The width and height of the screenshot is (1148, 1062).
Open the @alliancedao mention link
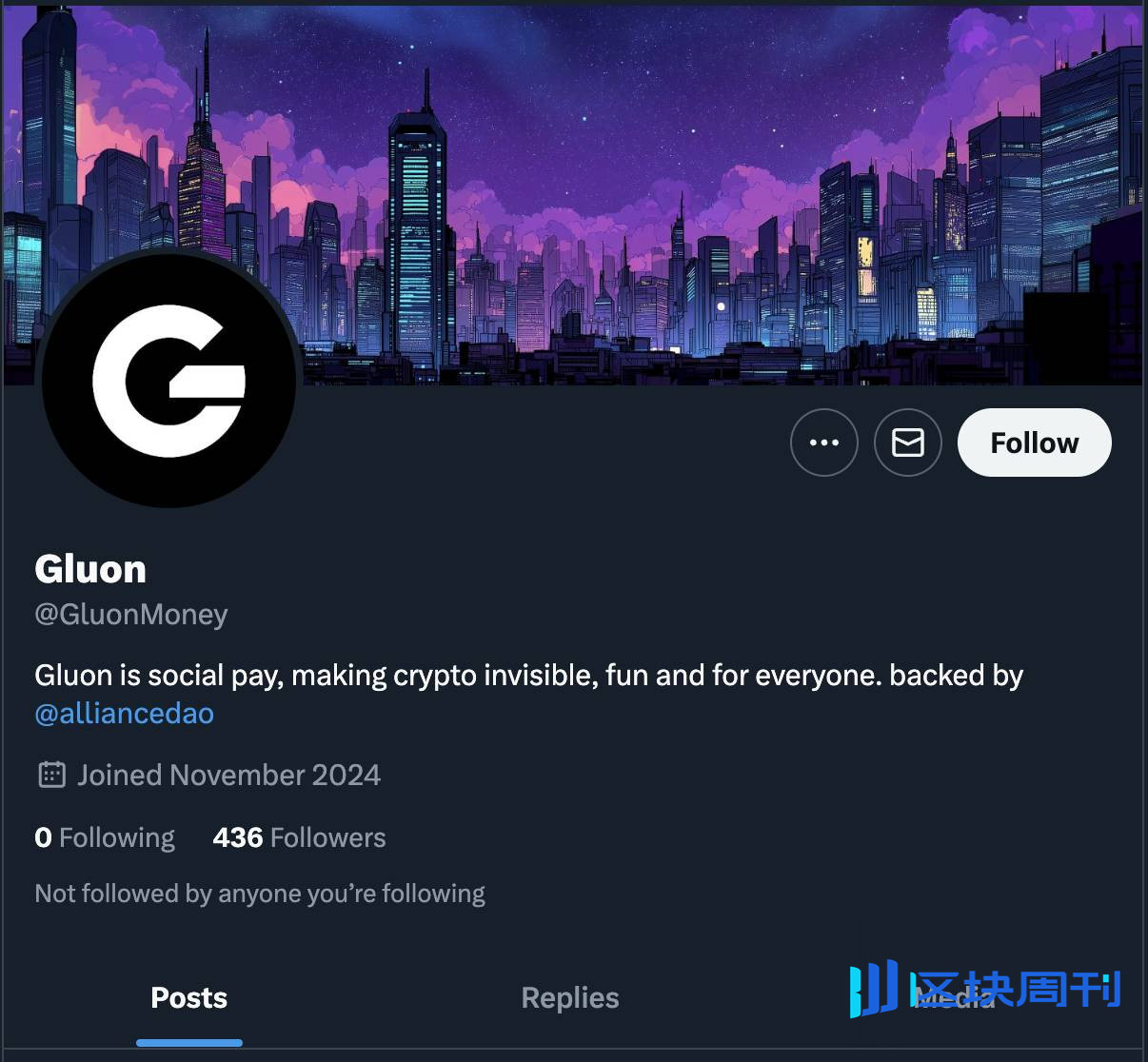125,713
